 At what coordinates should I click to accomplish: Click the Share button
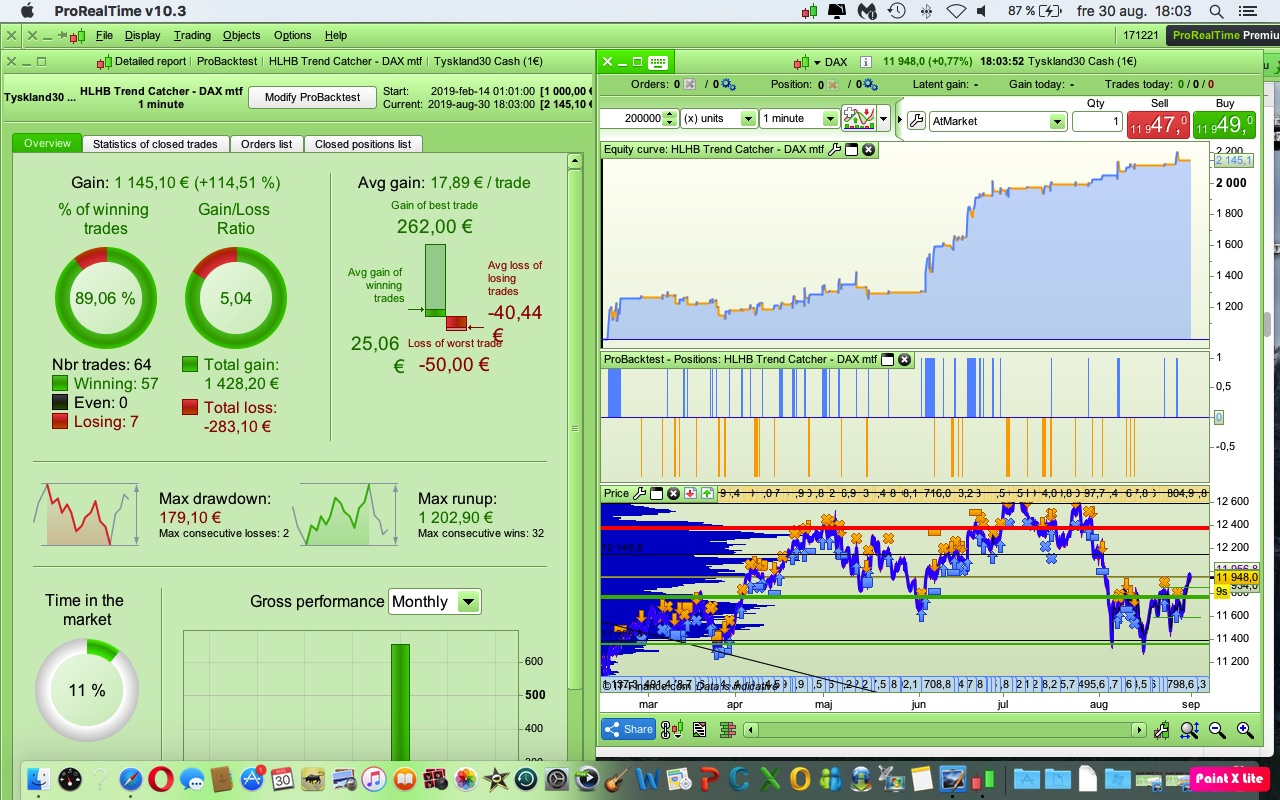[x=628, y=730]
